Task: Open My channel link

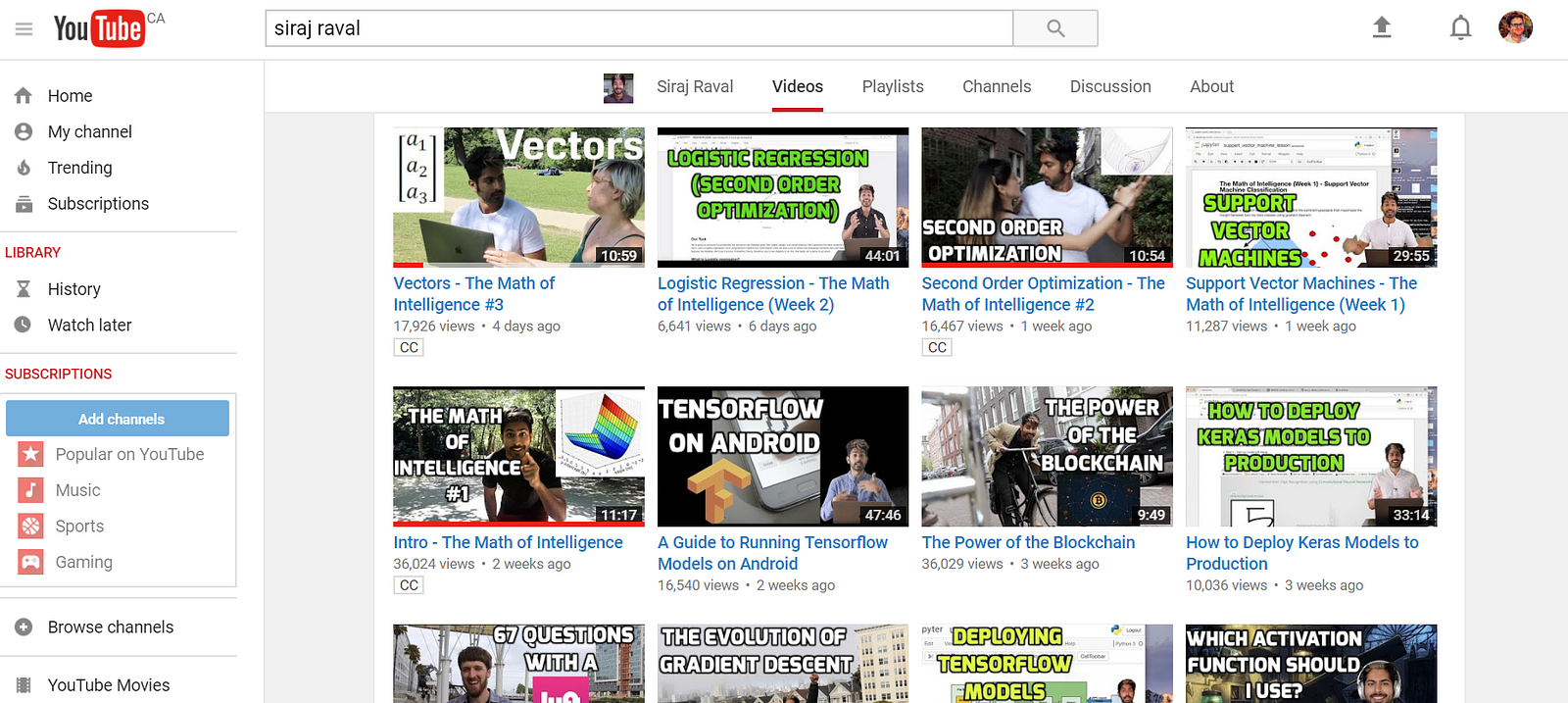Action: click(90, 131)
